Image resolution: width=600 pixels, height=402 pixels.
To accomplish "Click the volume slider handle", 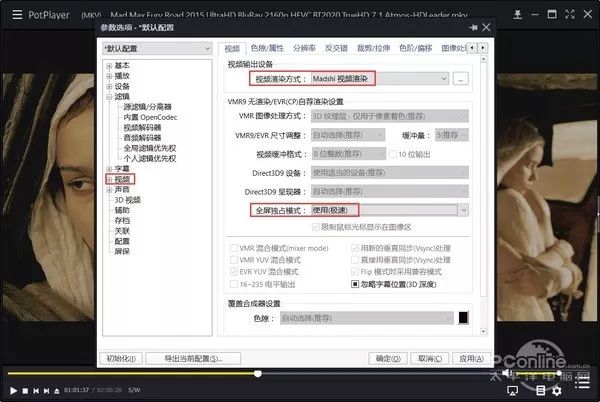I will [x=559, y=373].
